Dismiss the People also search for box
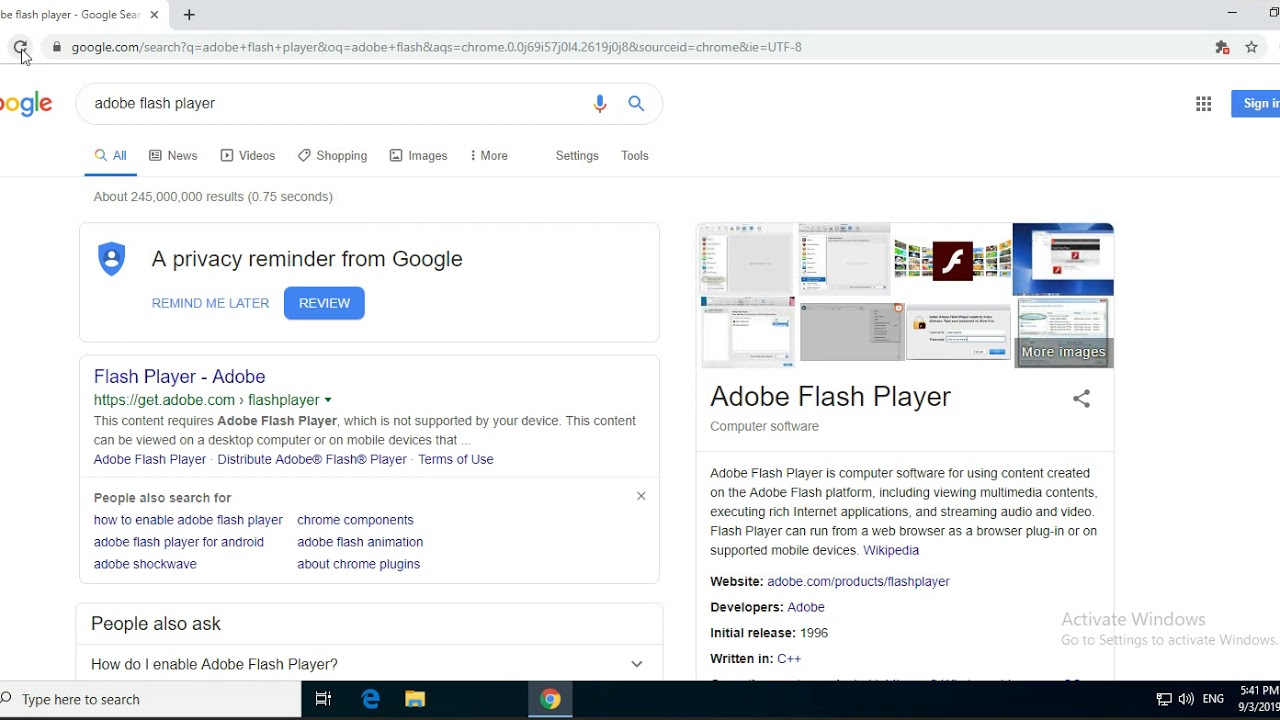This screenshot has width=1280, height=720. tap(641, 495)
